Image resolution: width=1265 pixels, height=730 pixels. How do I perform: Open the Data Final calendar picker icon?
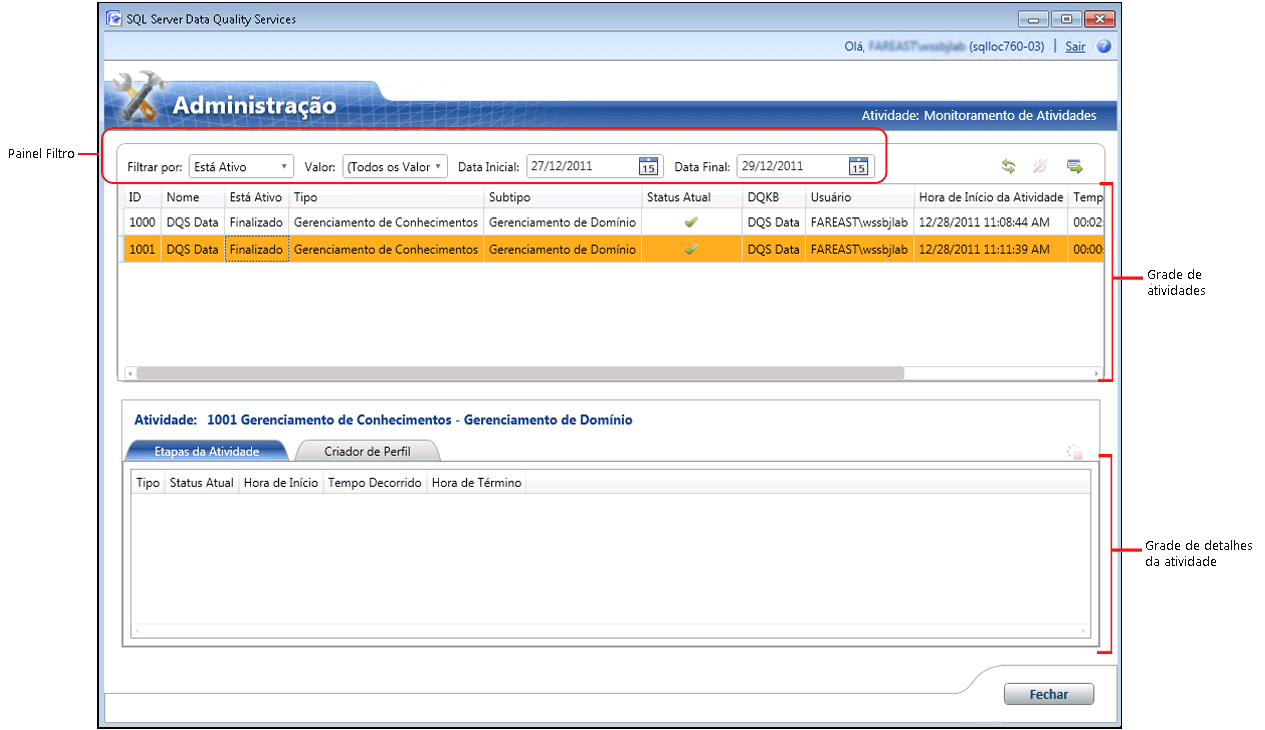coord(858,166)
